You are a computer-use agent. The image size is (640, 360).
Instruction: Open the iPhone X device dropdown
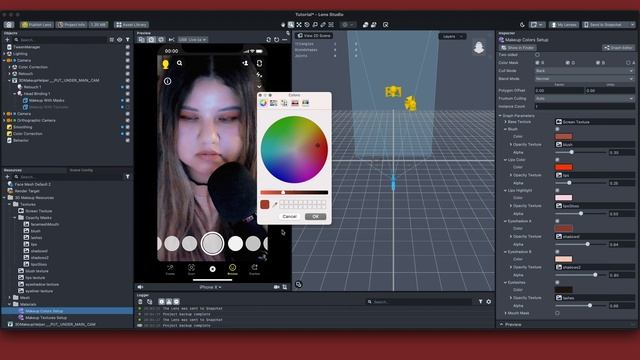[211, 287]
